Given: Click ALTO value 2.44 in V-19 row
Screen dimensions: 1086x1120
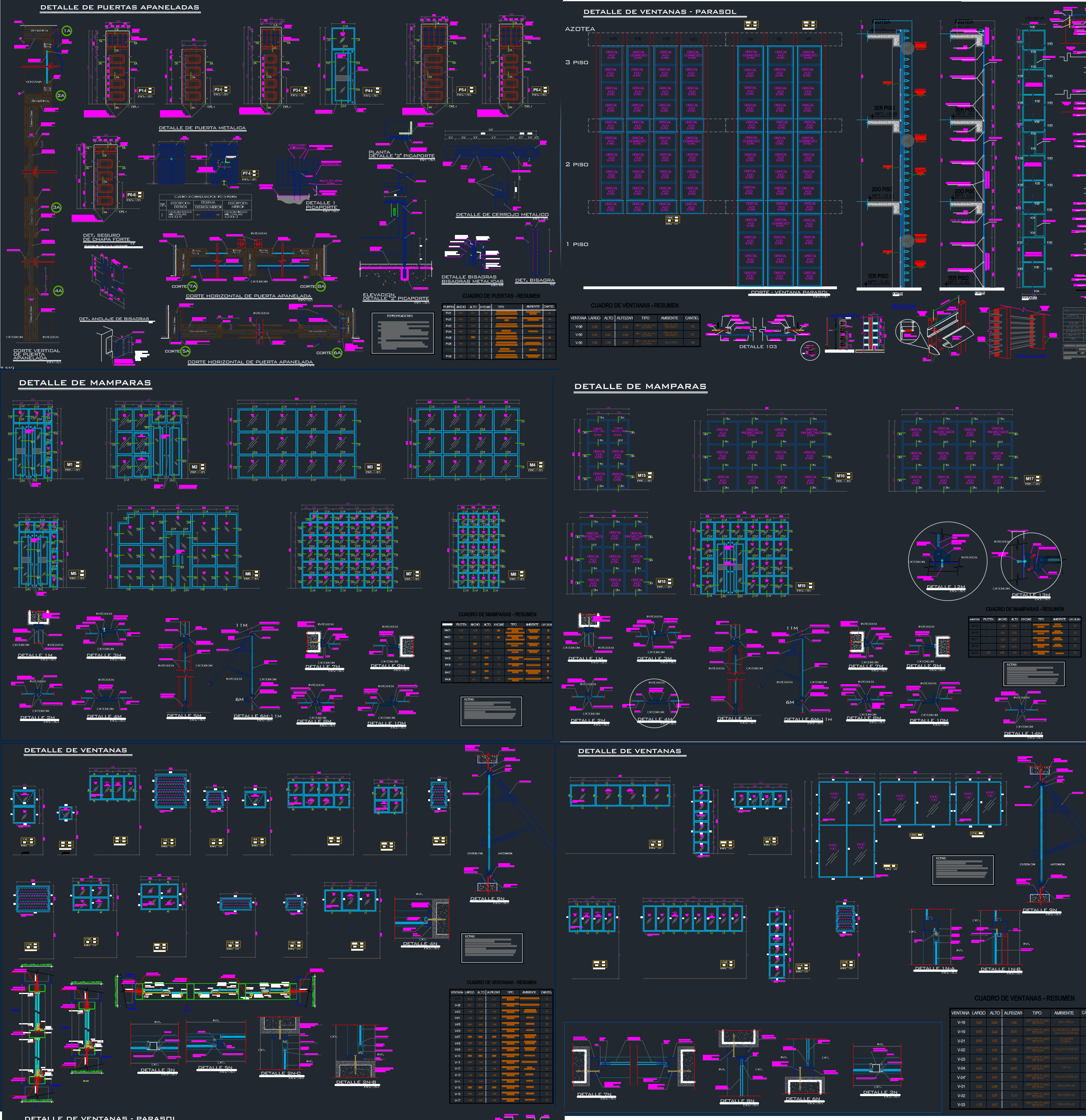Looking at the screenshot, I should pos(994,1031).
